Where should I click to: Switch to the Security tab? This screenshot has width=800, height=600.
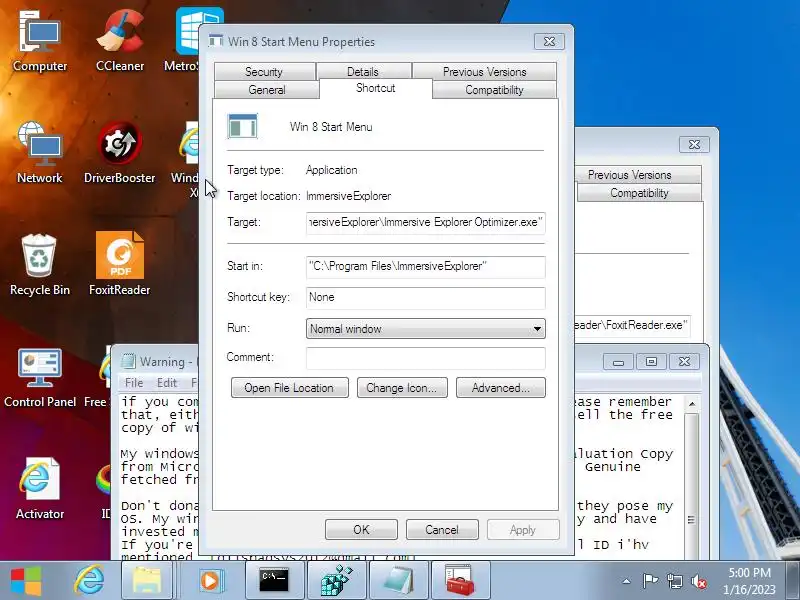(264, 71)
